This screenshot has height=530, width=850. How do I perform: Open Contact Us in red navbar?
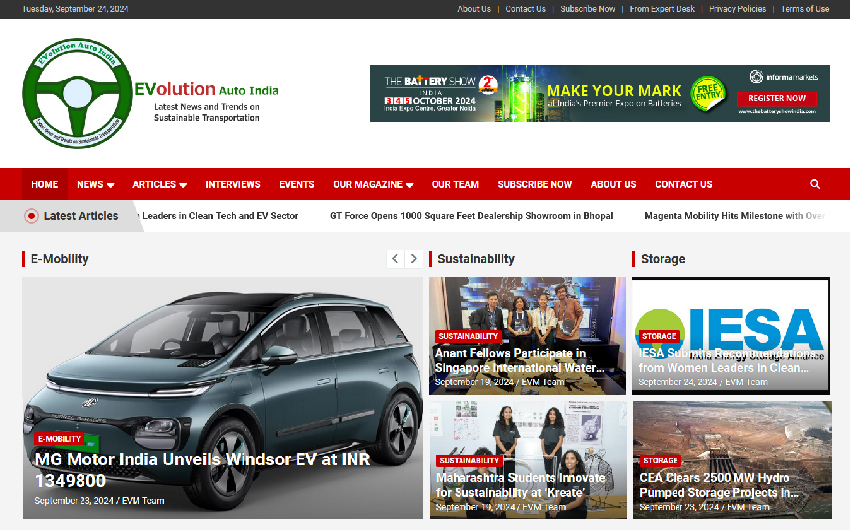[684, 184]
